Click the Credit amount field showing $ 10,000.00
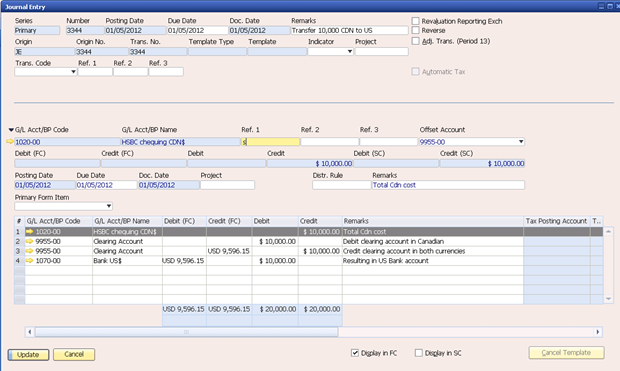This screenshot has height=371, width=620. 310,163
